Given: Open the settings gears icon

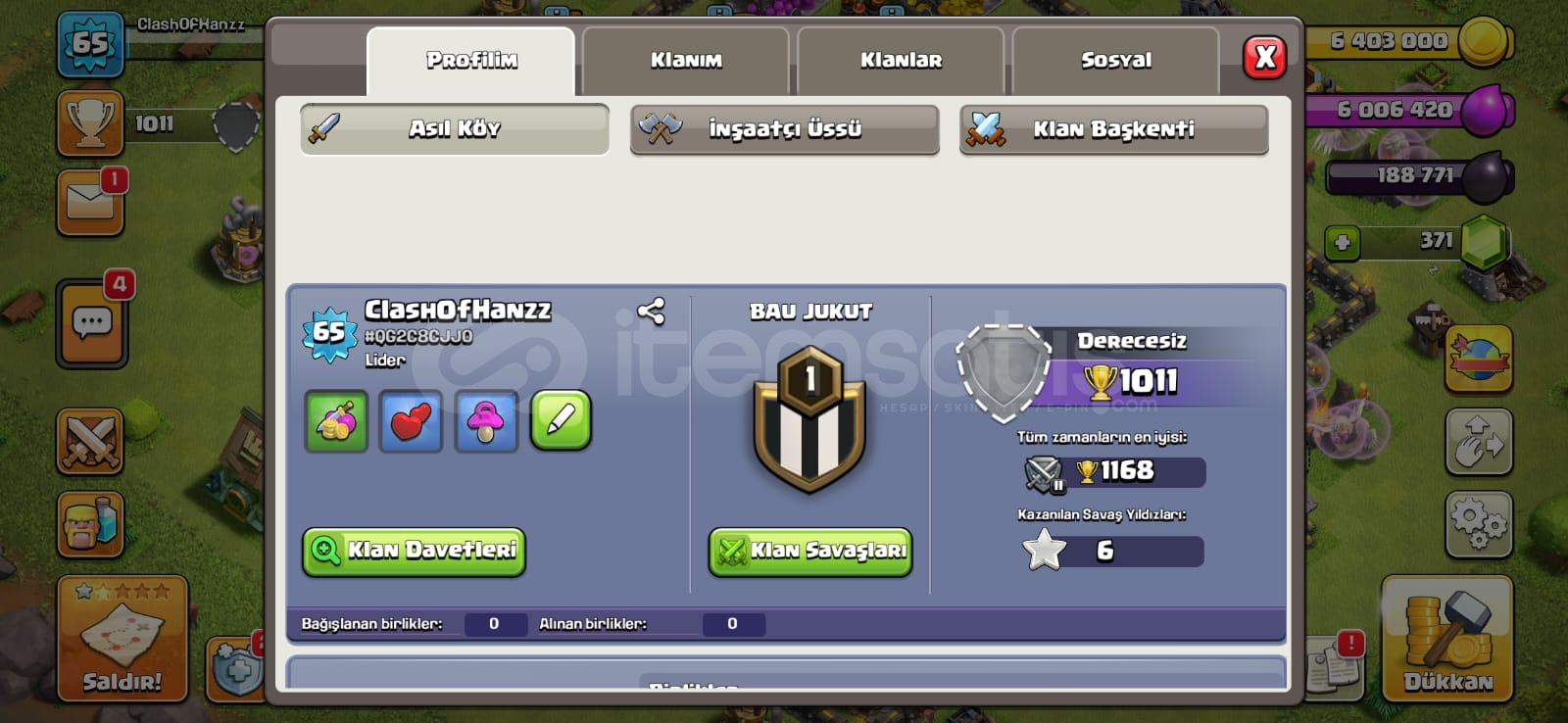Looking at the screenshot, I should pos(1479,525).
